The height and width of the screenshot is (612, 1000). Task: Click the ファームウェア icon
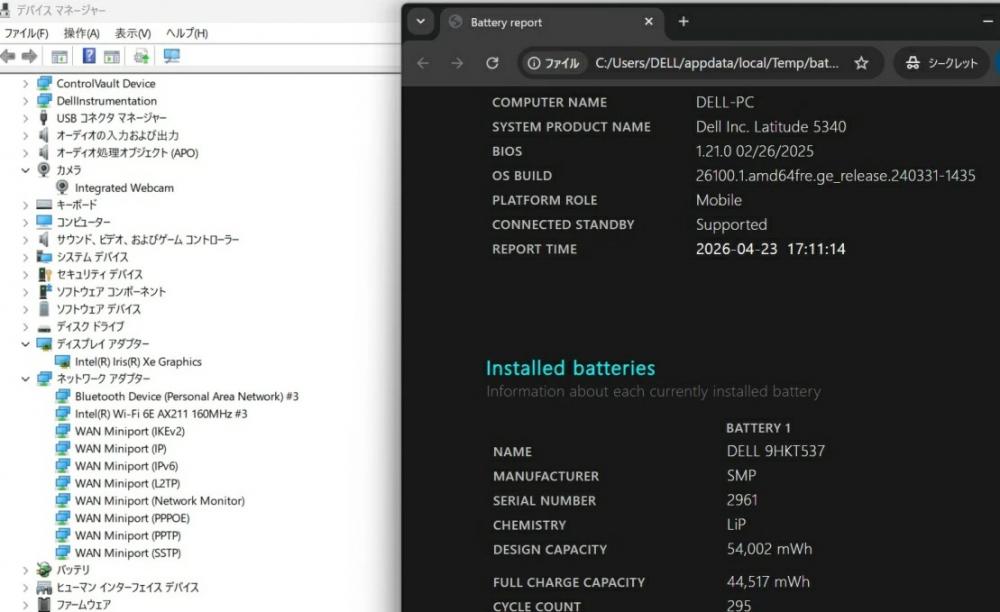pyautogui.click(x=44, y=604)
